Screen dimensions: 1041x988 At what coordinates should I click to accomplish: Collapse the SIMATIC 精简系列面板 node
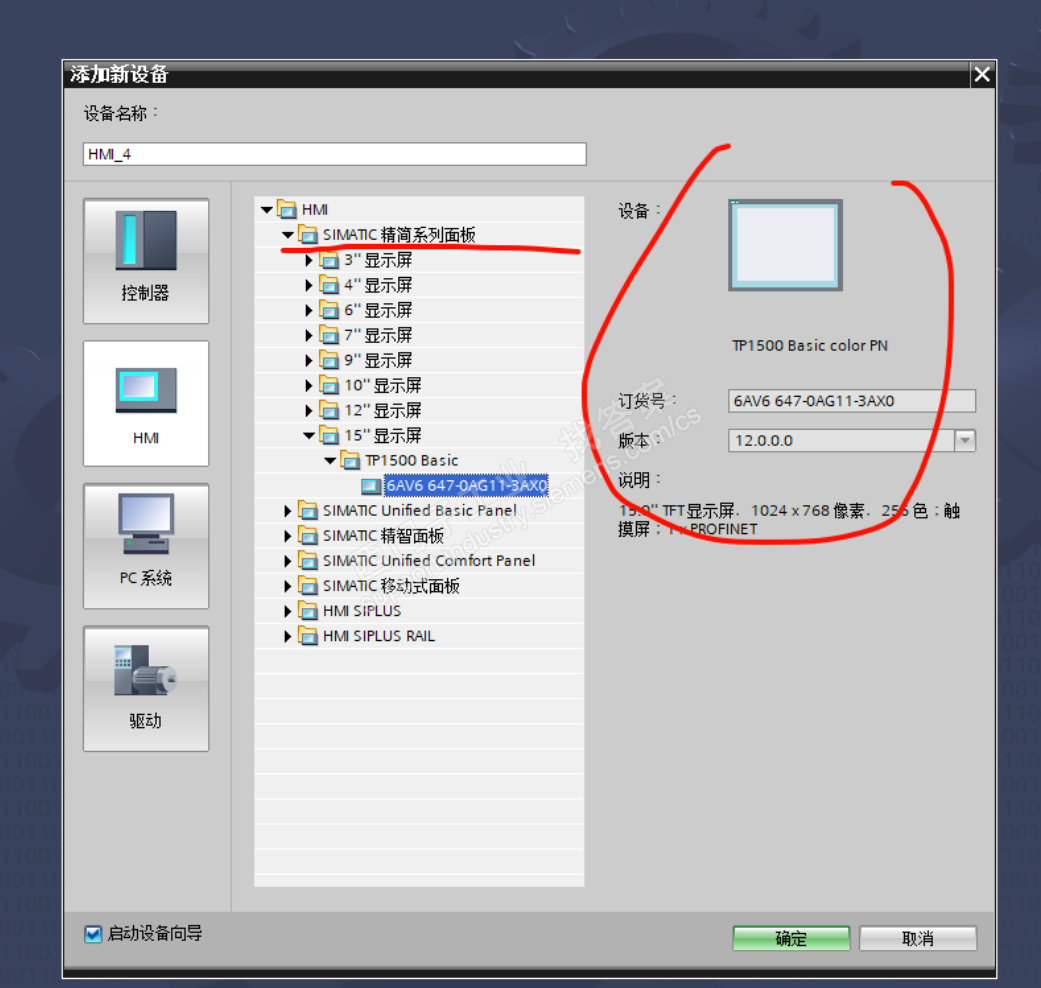click(288, 234)
